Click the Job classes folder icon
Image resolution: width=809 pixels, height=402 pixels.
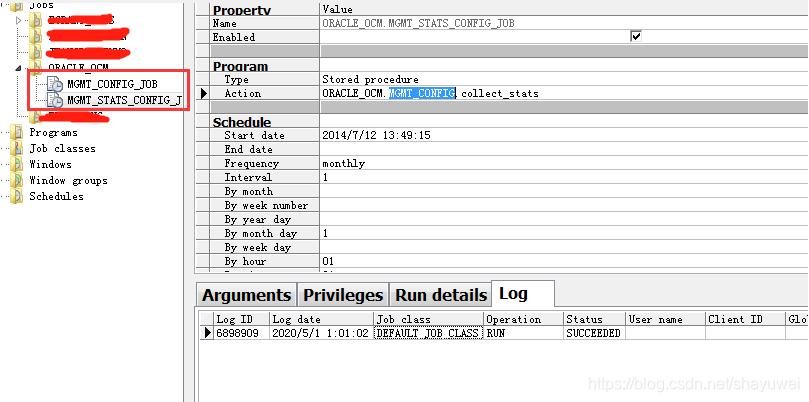click(18, 149)
